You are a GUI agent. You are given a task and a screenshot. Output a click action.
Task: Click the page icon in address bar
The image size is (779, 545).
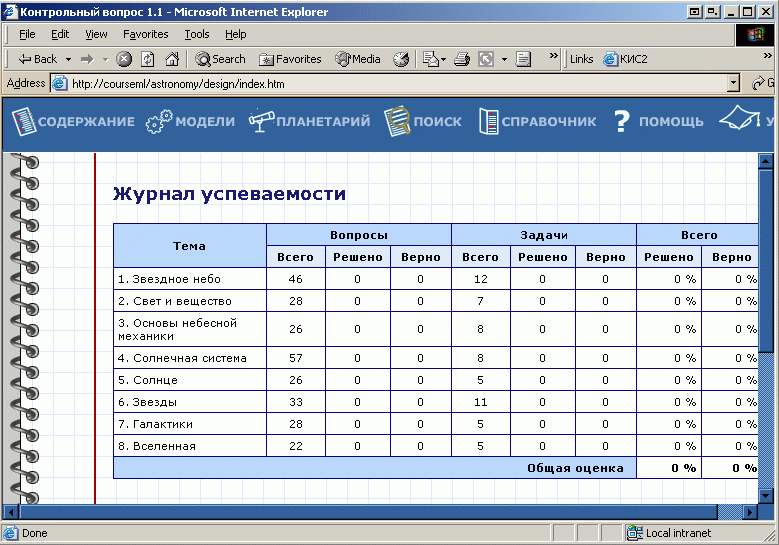point(60,83)
